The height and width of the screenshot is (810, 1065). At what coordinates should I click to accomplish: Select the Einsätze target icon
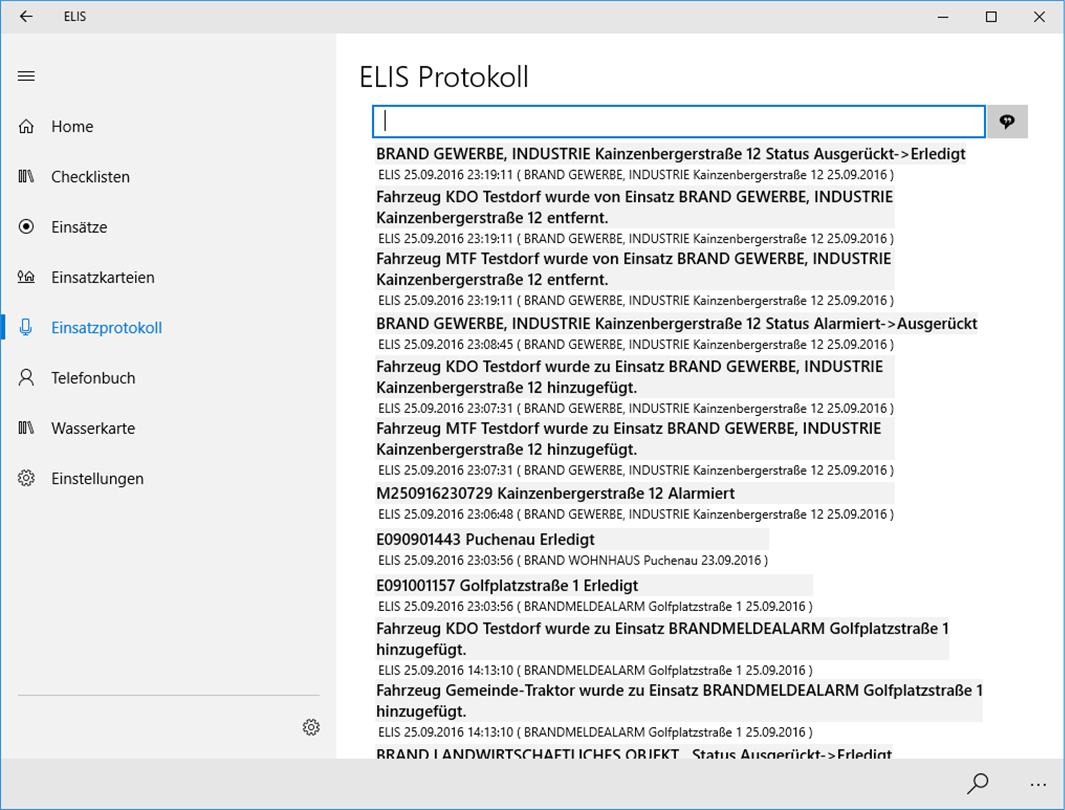coord(26,227)
